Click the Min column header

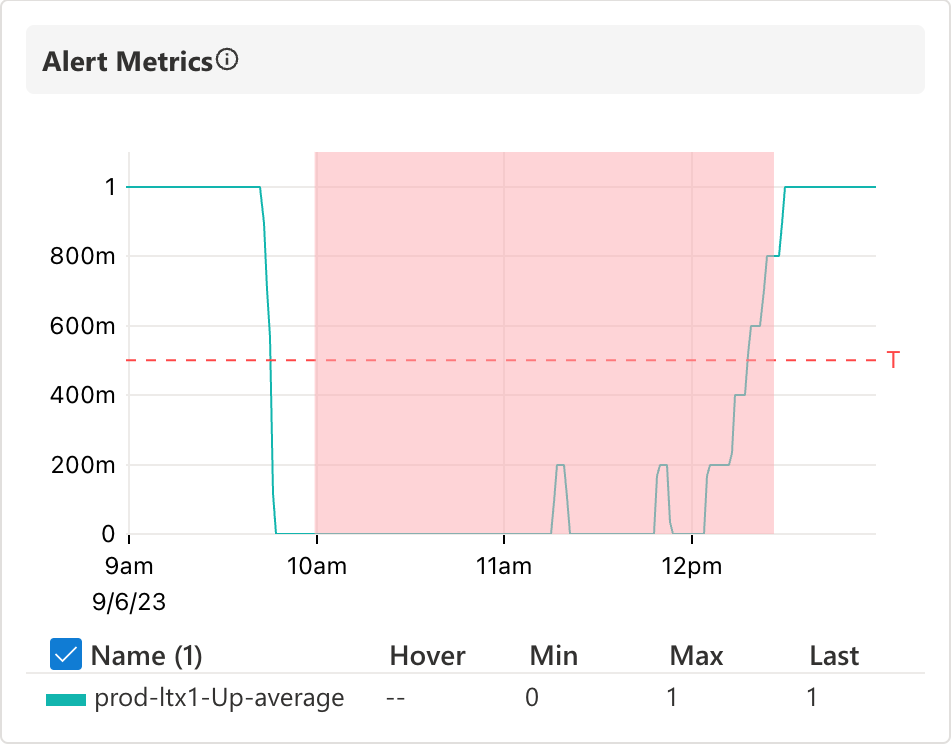(553, 656)
